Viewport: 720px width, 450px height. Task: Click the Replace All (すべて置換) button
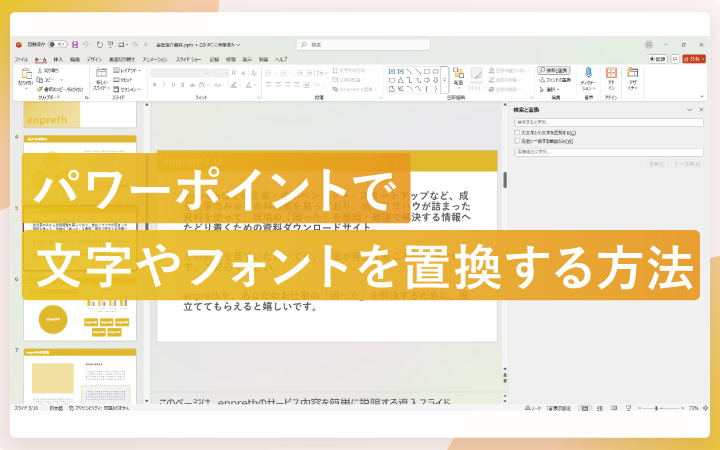[x=687, y=164]
